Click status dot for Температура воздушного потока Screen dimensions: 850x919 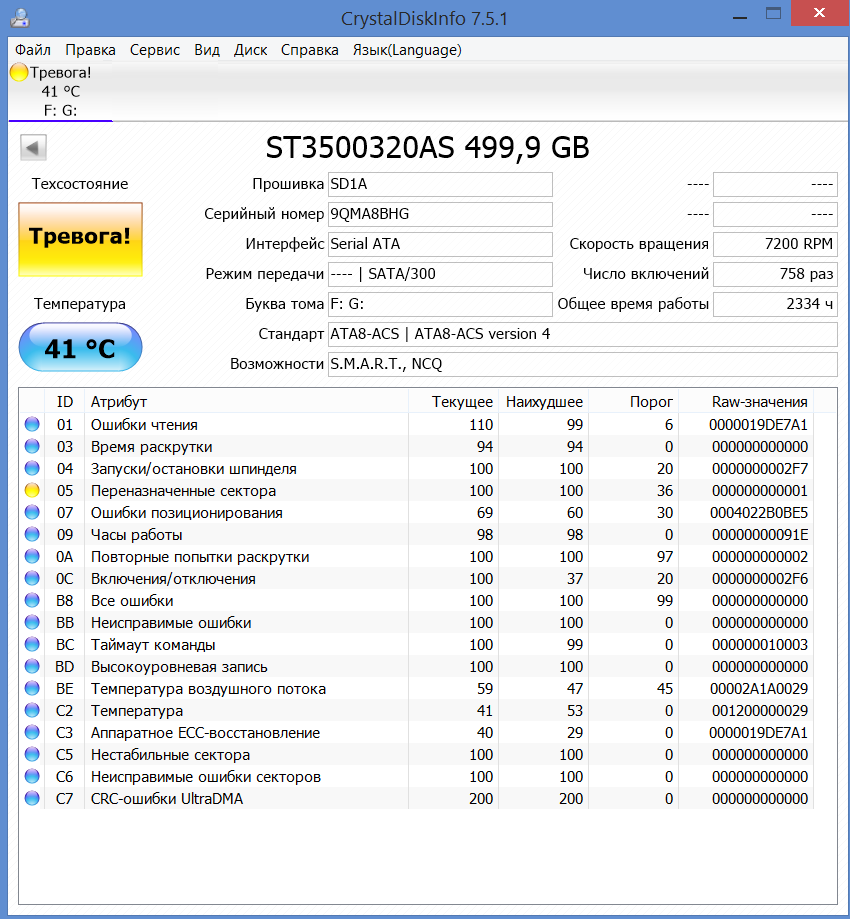pyautogui.click(x=32, y=688)
